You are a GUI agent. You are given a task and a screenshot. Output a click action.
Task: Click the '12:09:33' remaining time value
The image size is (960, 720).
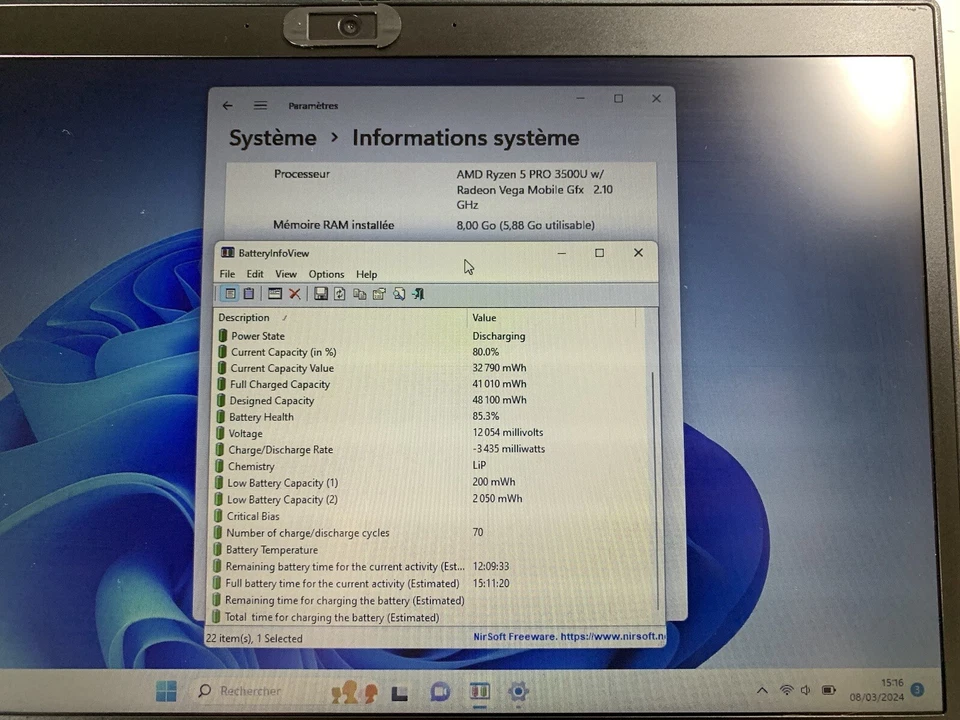point(490,566)
